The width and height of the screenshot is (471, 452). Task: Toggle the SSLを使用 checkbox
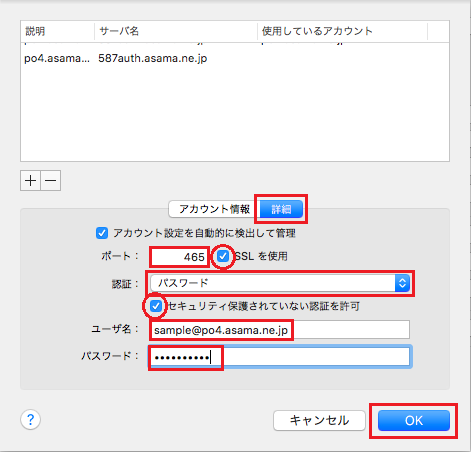coord(223,256)
